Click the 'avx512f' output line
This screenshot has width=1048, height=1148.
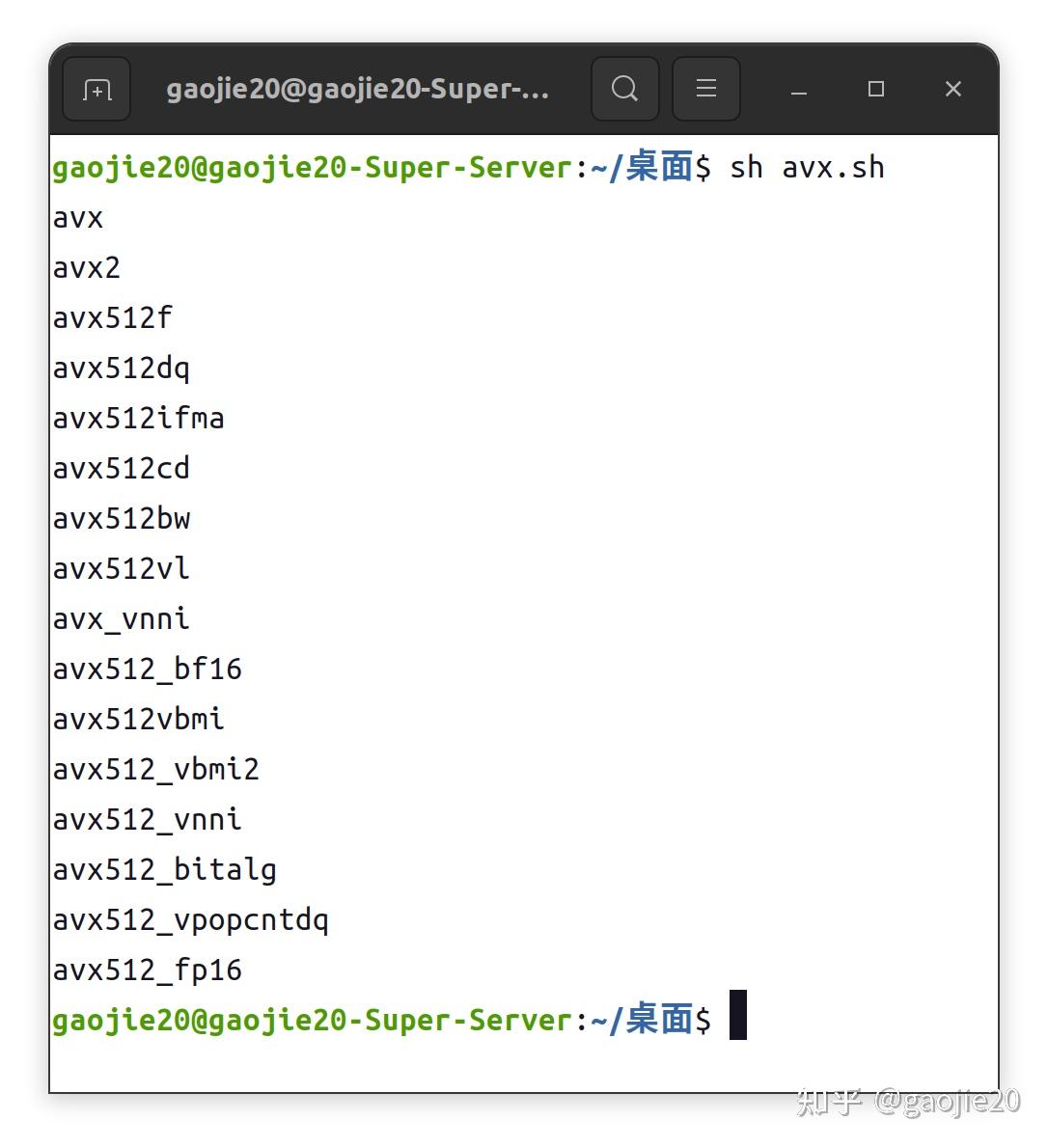click(112, 318)
